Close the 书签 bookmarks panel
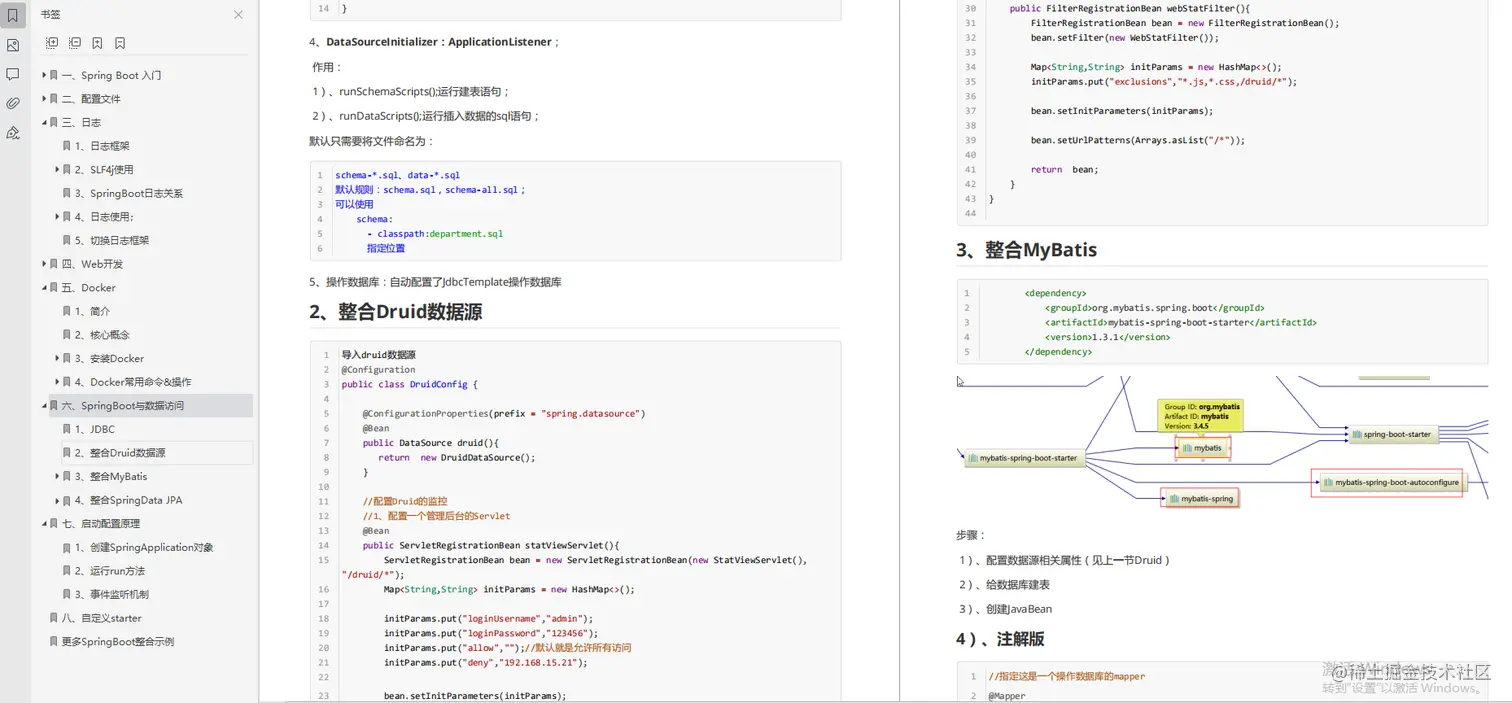The width and height of the screenshot is (1512, 703). [x=238, y=15]
